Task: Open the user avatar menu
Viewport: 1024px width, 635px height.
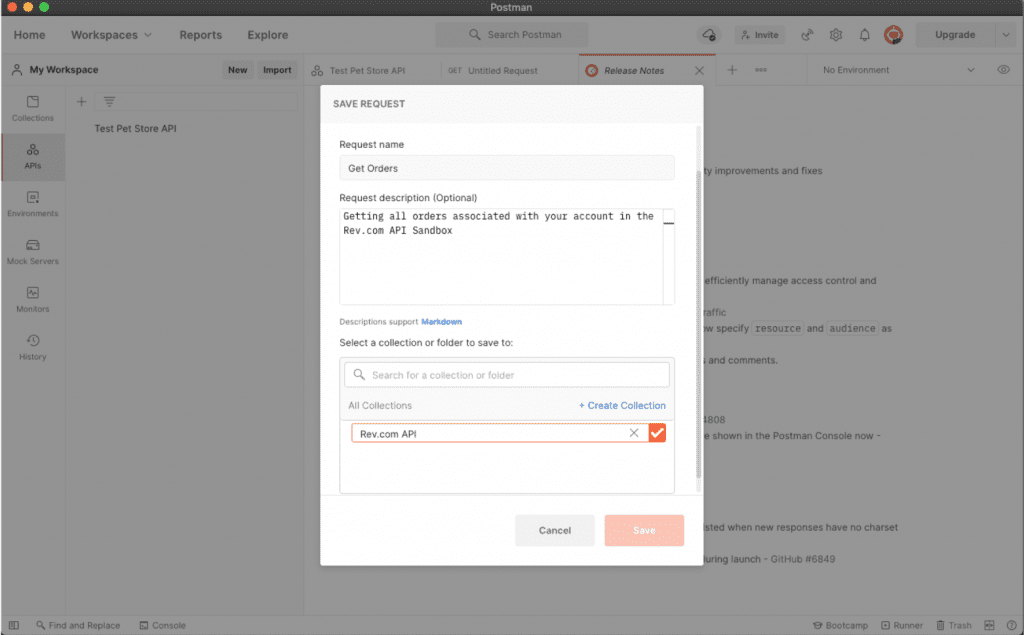Action: click(x=893, y=35)
